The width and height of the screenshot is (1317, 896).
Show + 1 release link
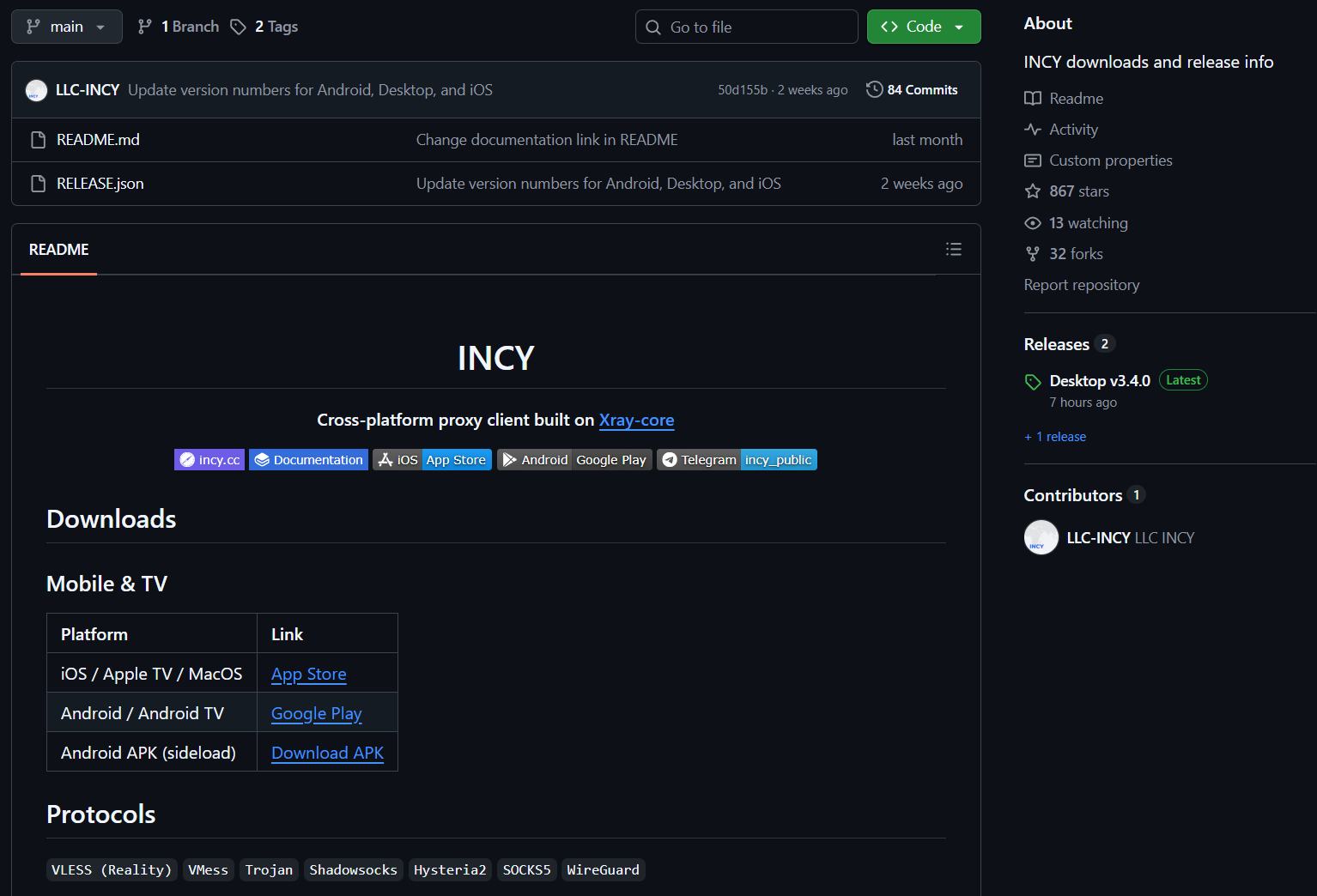1055,437
